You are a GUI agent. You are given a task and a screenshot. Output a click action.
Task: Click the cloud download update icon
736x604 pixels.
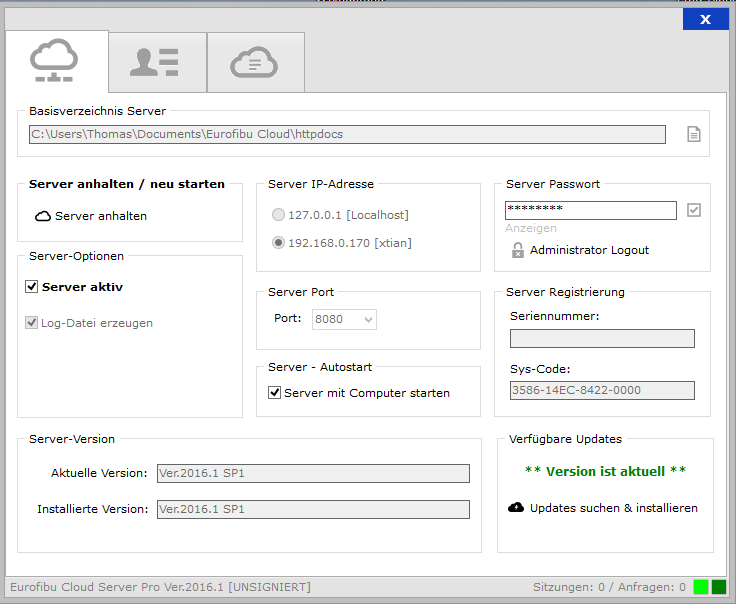[x=516, y=507]
